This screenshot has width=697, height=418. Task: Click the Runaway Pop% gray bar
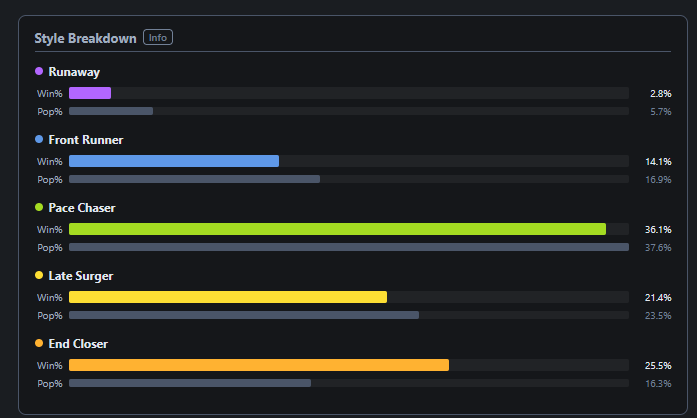pos(111,111)
